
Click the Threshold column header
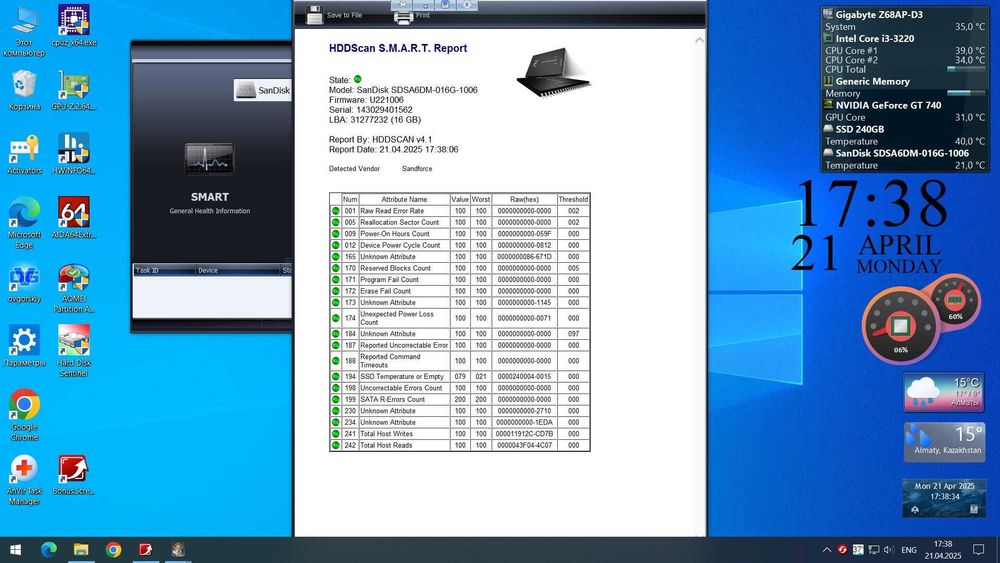click(573, 200)
